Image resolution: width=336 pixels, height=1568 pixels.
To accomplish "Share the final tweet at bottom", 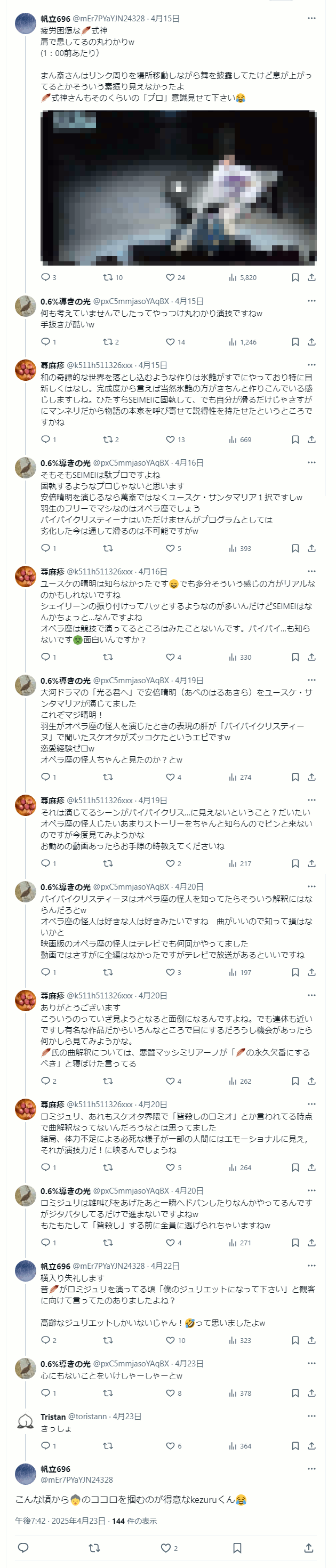I will 309,1547.
